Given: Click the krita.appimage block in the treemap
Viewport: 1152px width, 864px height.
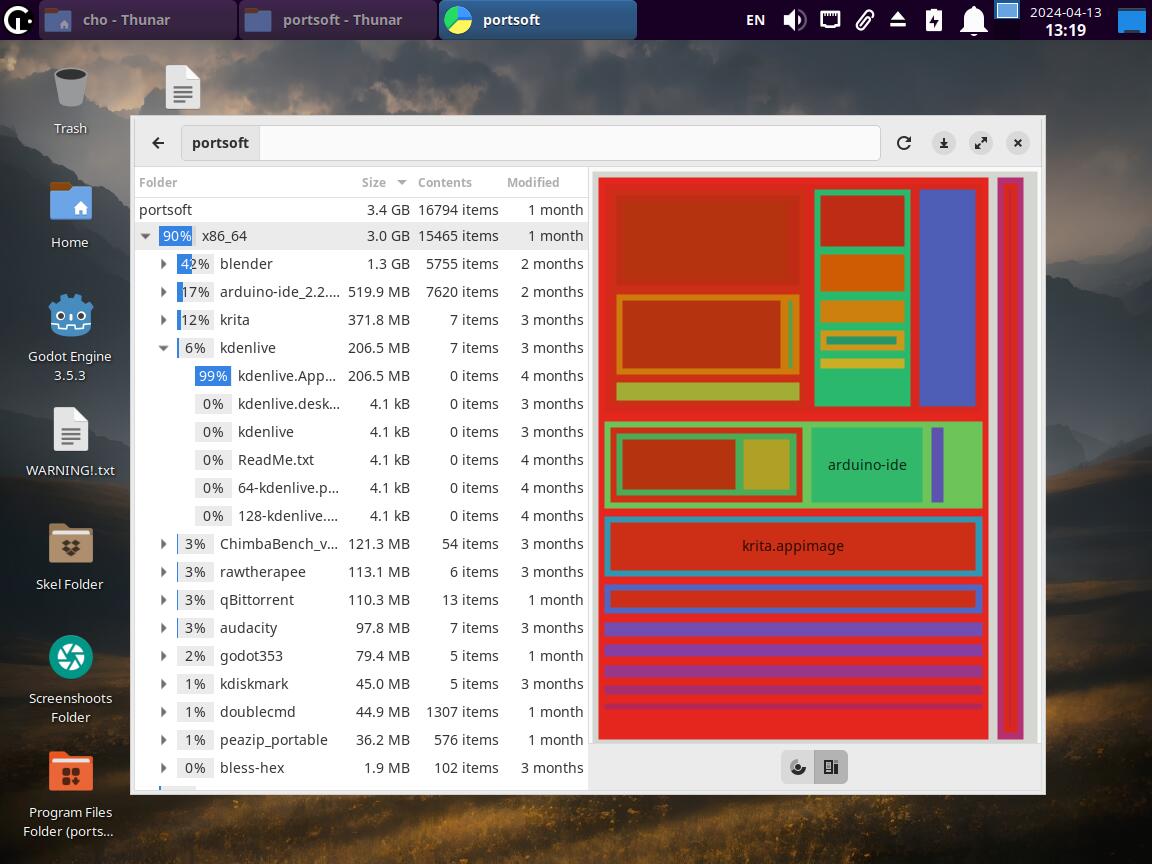Looking at the screenshot, I should (793, 546).
